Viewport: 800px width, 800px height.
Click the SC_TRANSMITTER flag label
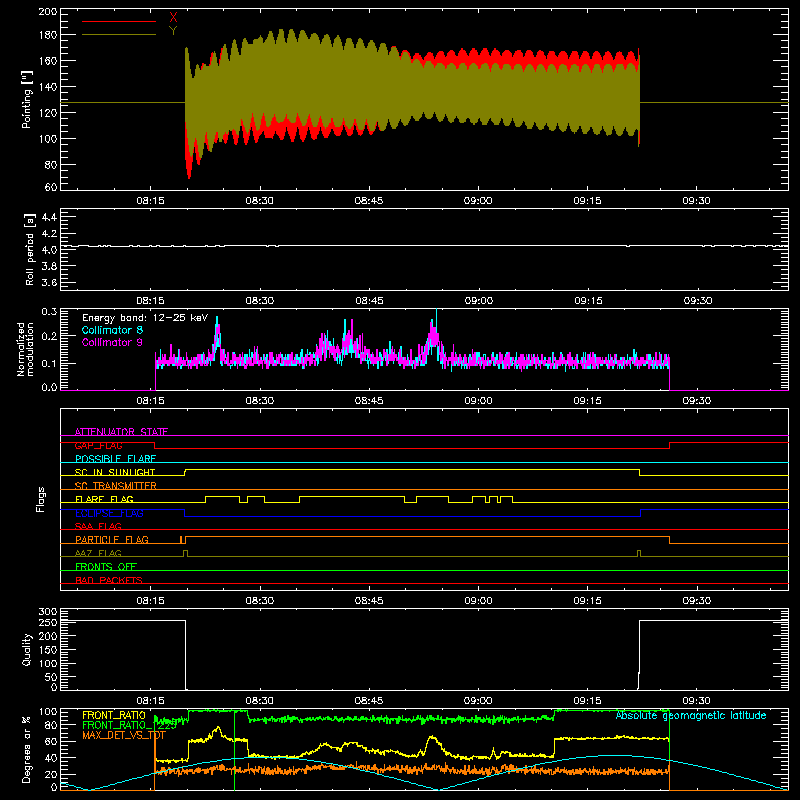[116, 486]
